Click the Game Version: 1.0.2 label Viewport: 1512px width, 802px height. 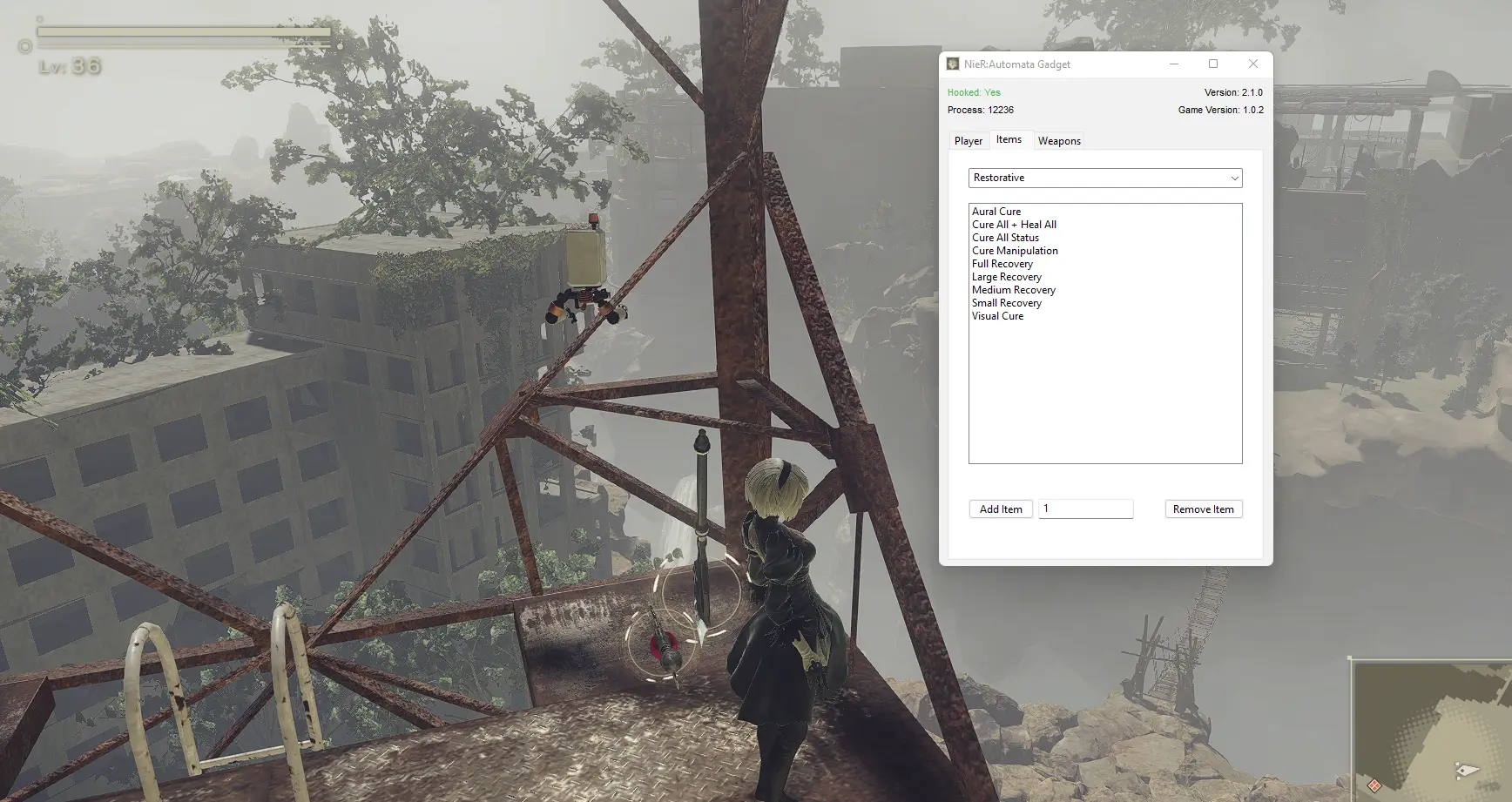pos(1220,110)
